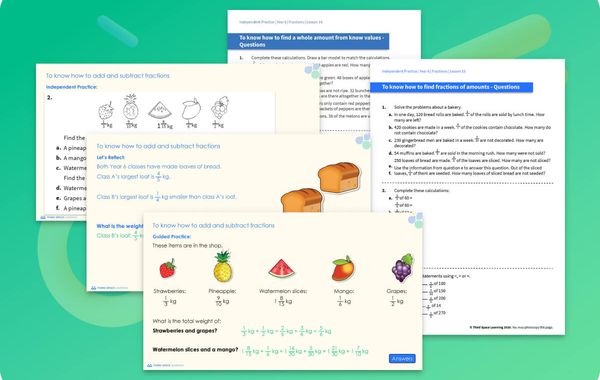The image size is (600, 380).
Task: Select the 'Strawberries and grapes?' question
Action: click(x=185, y=331)
